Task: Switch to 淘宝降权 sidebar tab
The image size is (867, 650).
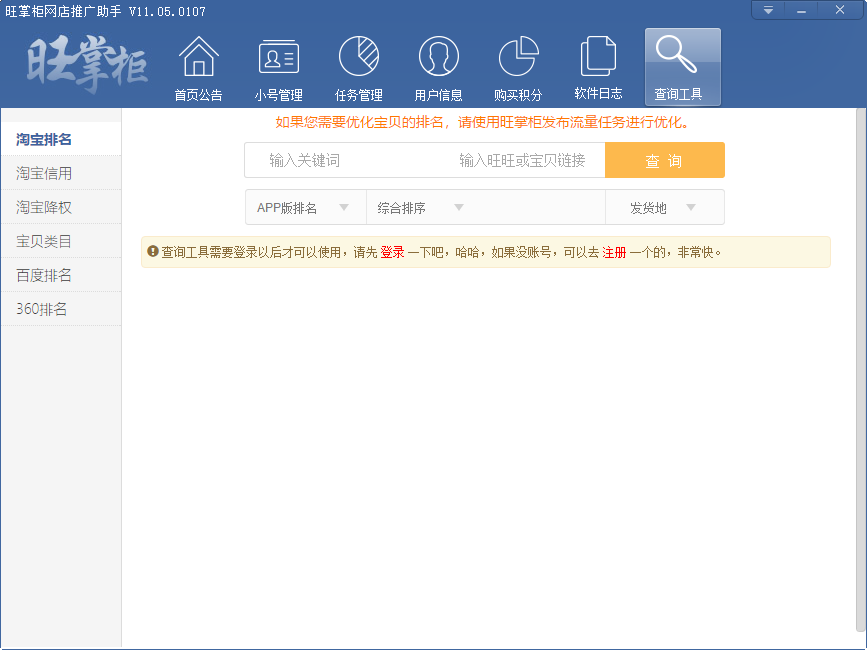Action: coord(61,207)
